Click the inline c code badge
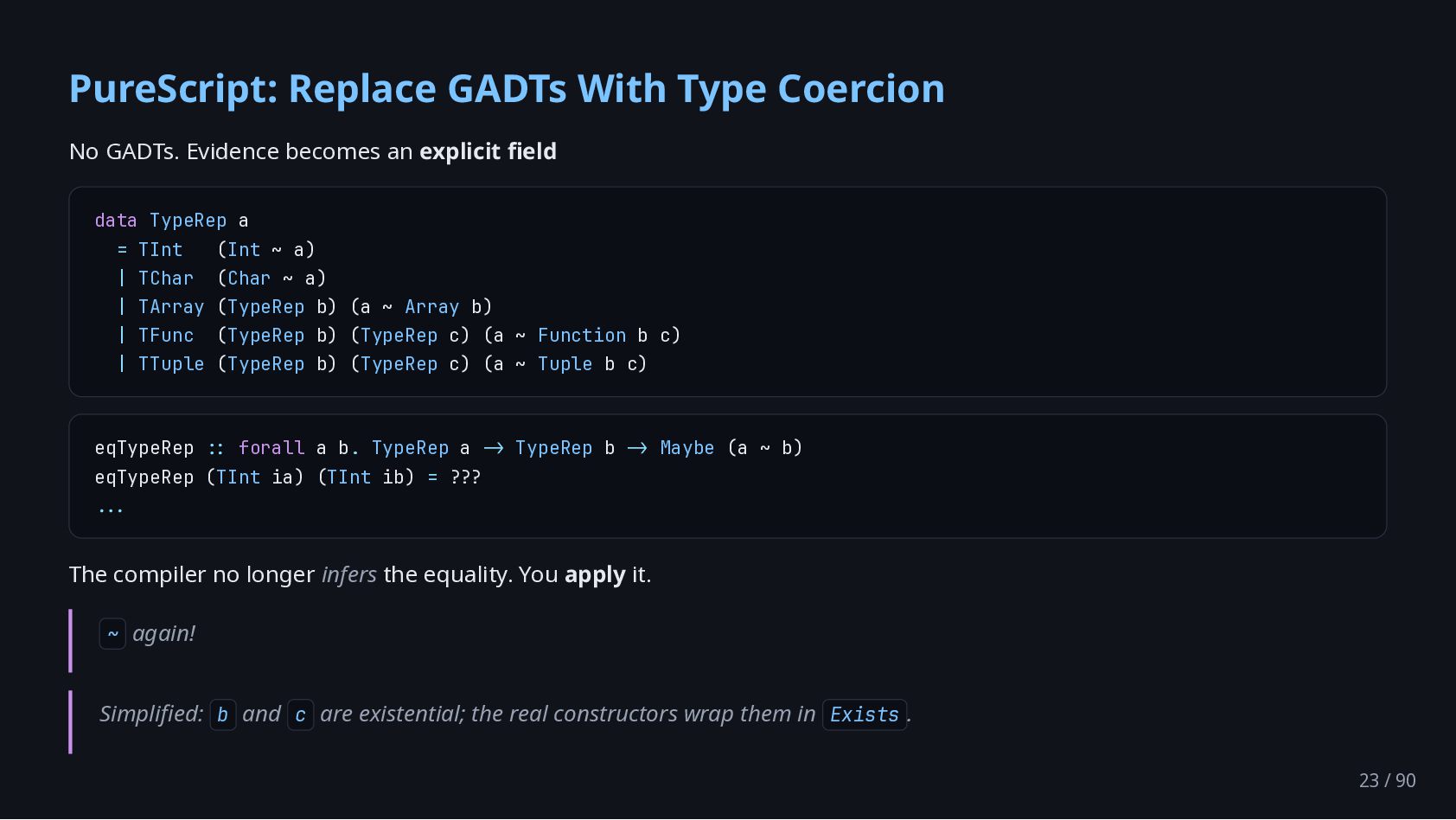 point(300,714)
